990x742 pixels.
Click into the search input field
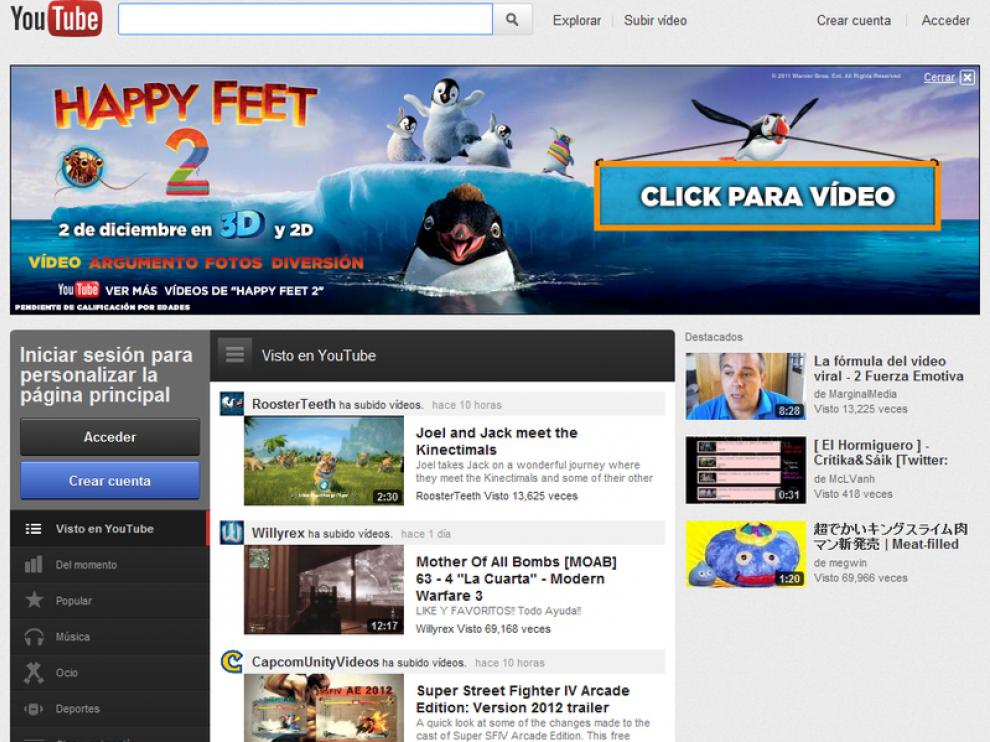pyautogui.click(x=305, y=20)
